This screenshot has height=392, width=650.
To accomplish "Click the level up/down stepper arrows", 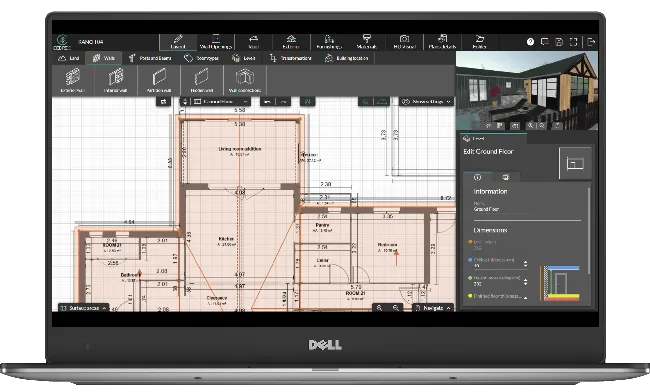I will pos(185,102).
